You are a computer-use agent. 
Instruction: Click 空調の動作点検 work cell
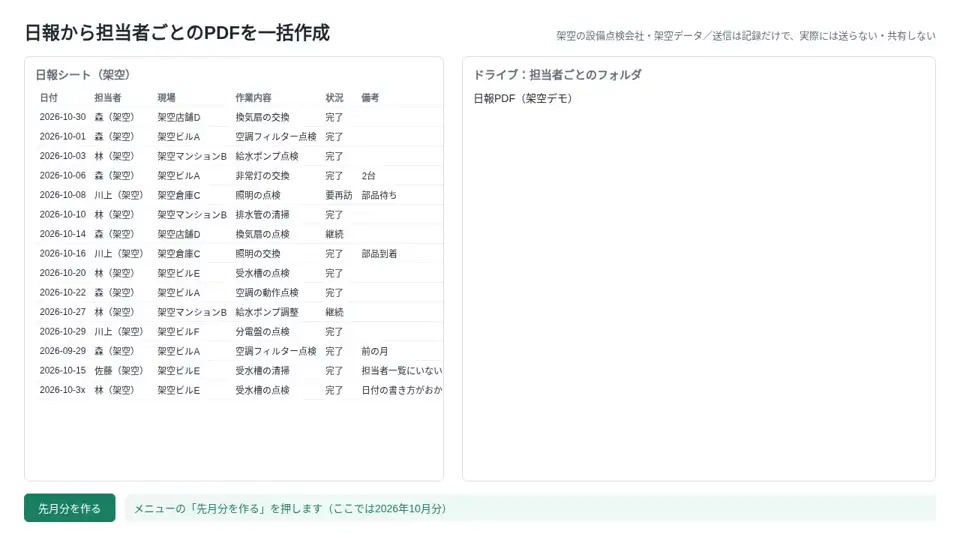coord(267,293)
